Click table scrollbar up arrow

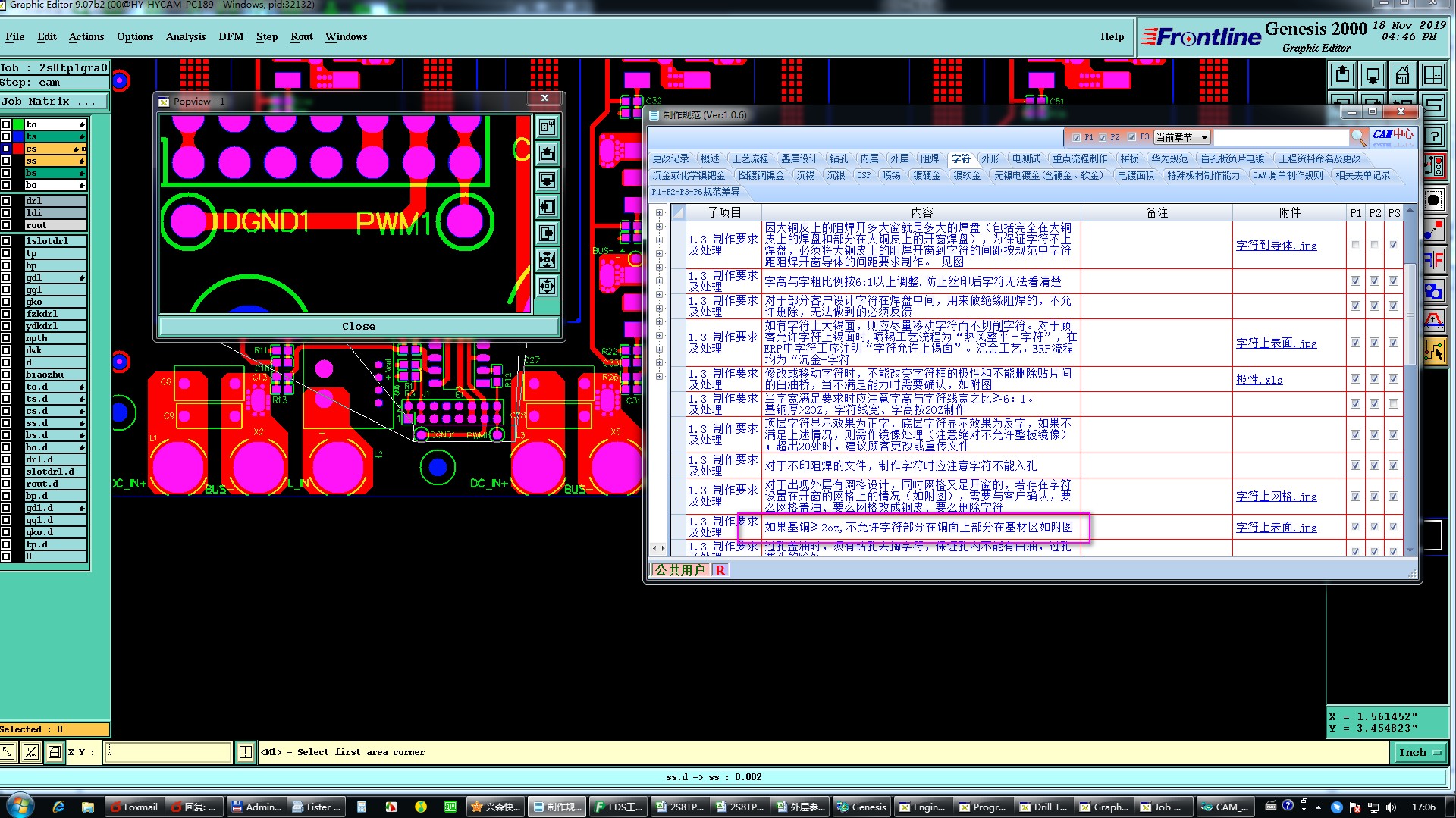point(1410,212)
